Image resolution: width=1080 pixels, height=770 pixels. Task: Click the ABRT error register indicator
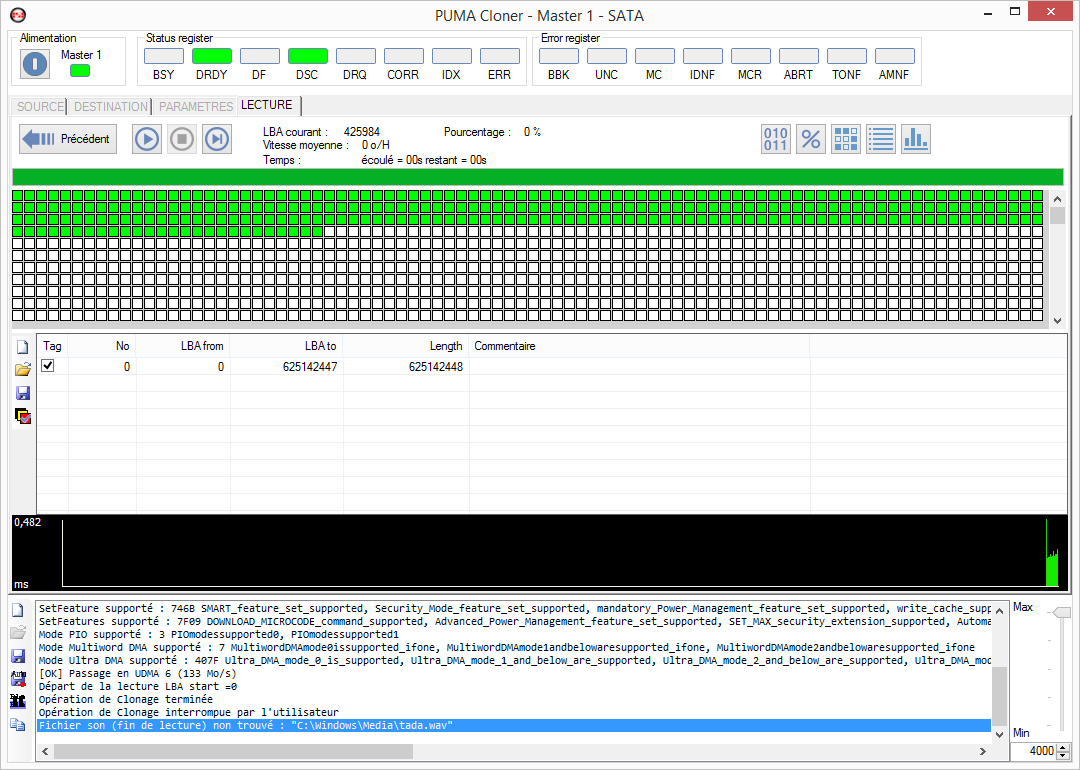pos(798,56)
